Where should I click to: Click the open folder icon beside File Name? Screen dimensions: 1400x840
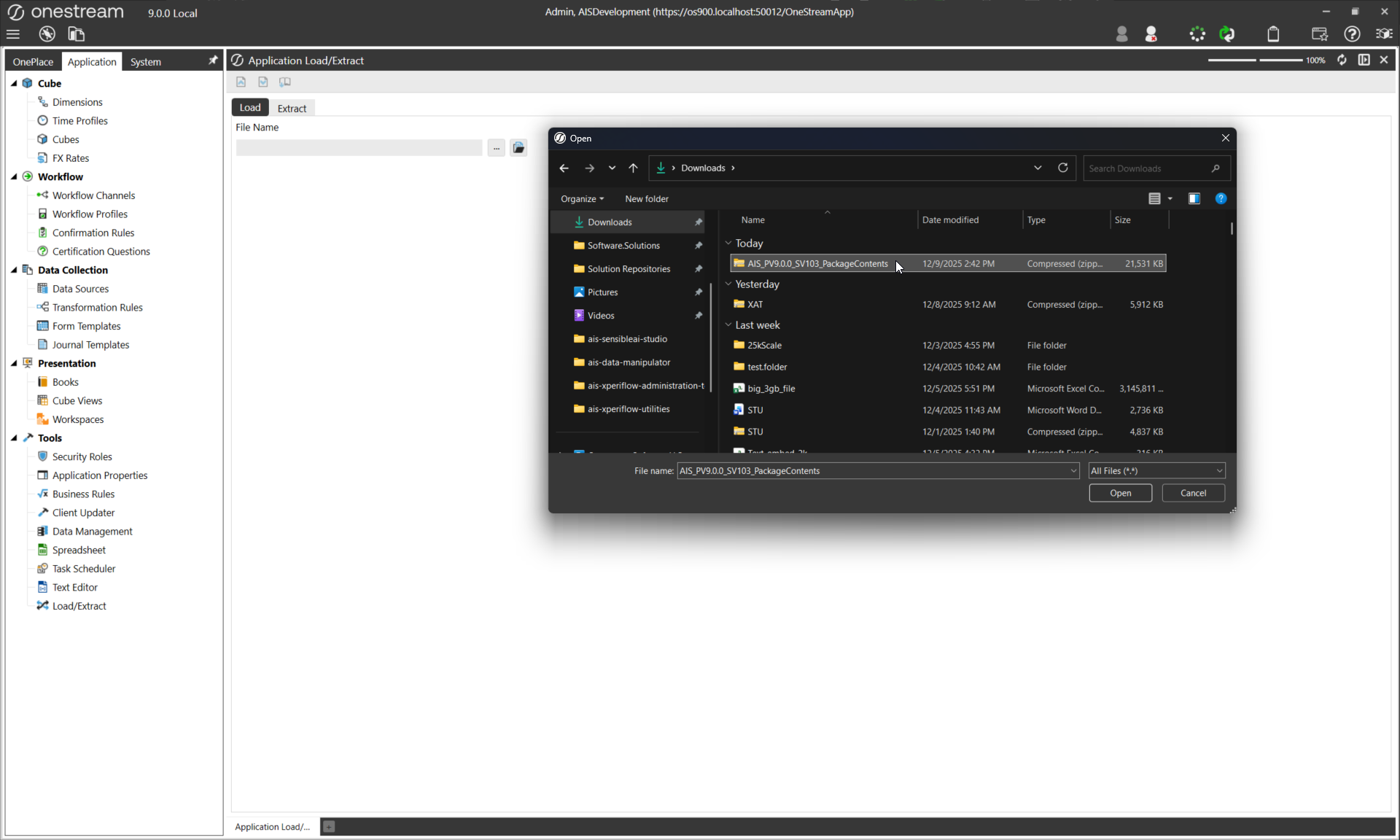pyautogui.click(x=518, y=148)
